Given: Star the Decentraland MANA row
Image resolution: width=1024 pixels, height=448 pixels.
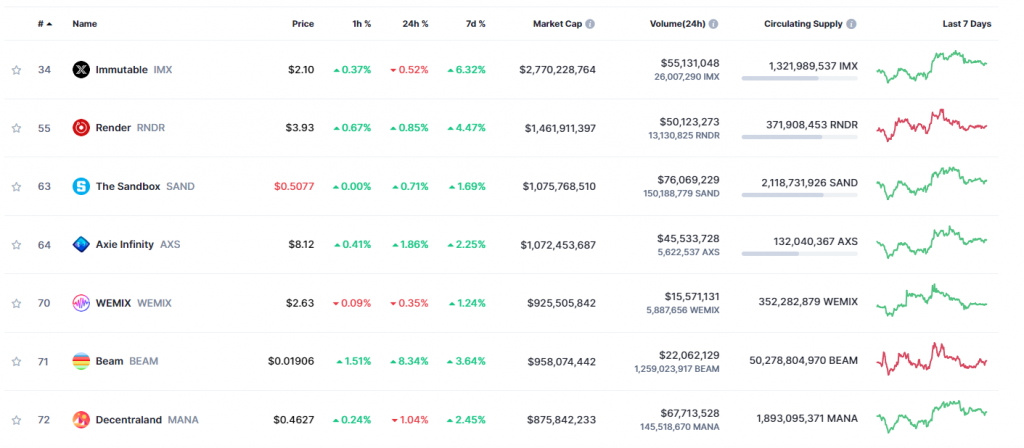Looking at the screenshot, I should 16,420.
